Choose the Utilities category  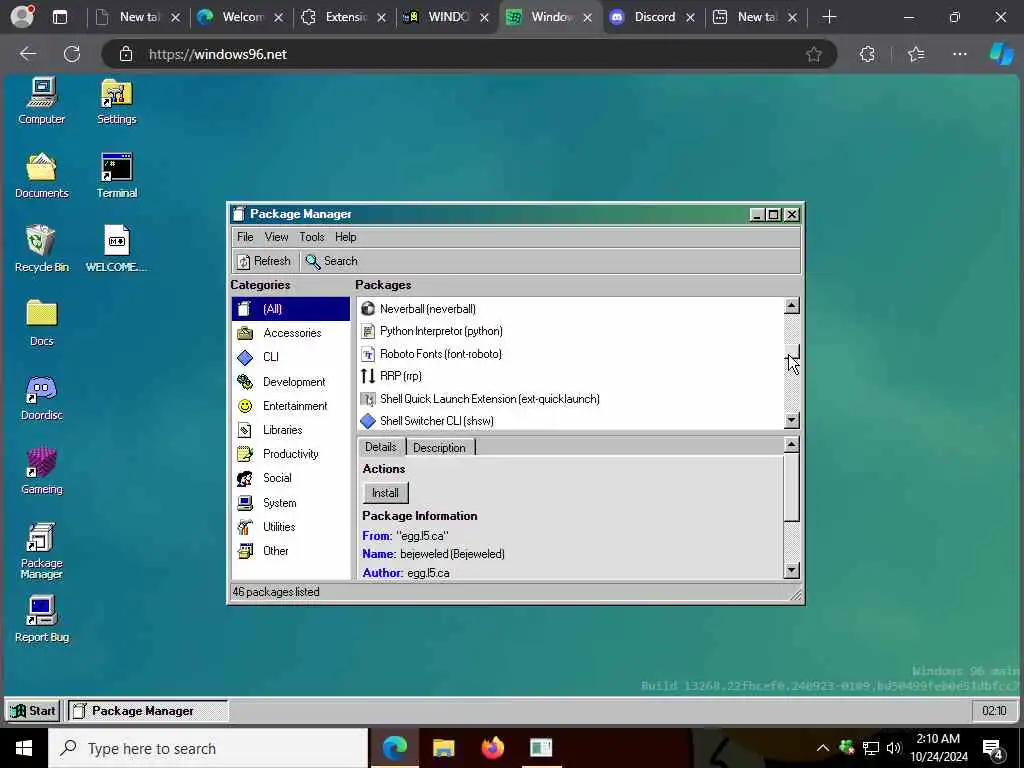click(x=291, y=526)
